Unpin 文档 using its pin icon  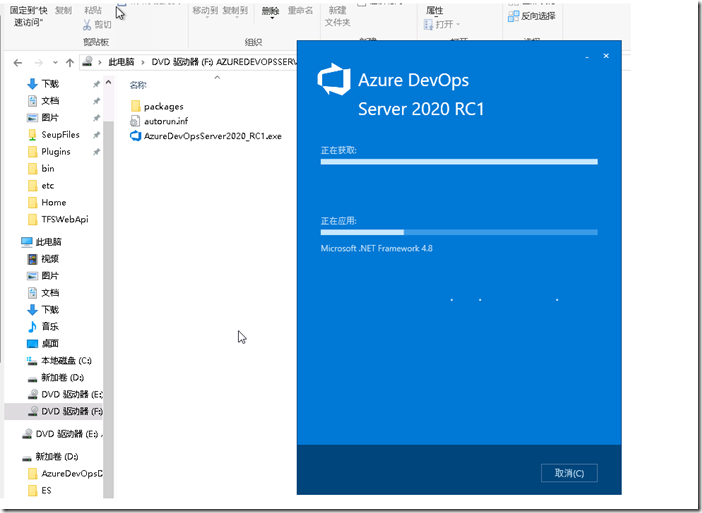pos(96,101)
